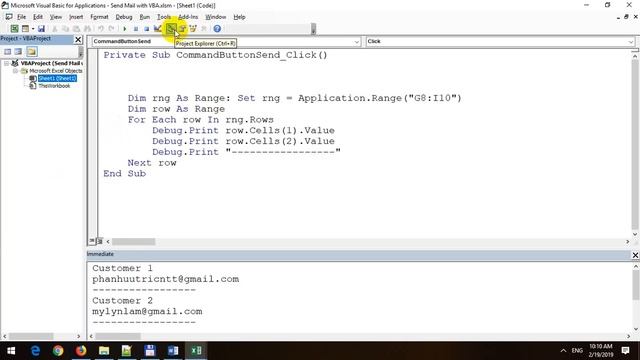Click the code window vertical scrollbar thumb
The image size is (640, 360).
[635, 145]
